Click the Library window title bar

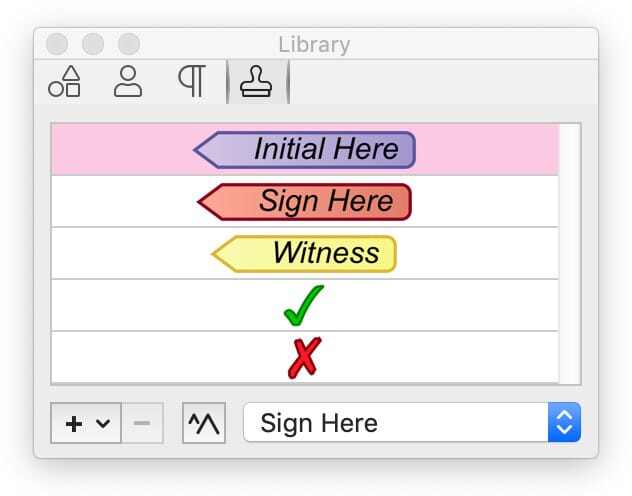tap(400, 44)
